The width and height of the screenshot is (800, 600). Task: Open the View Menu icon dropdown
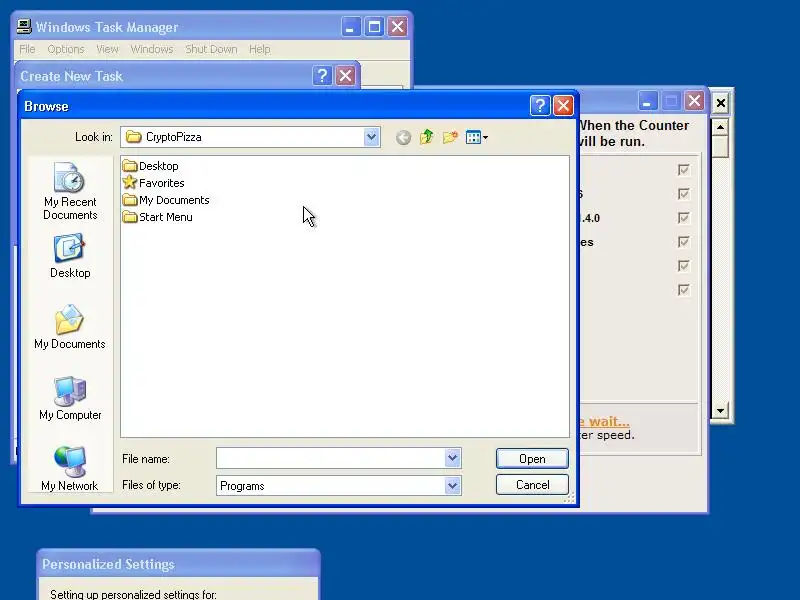pos(477,137)
